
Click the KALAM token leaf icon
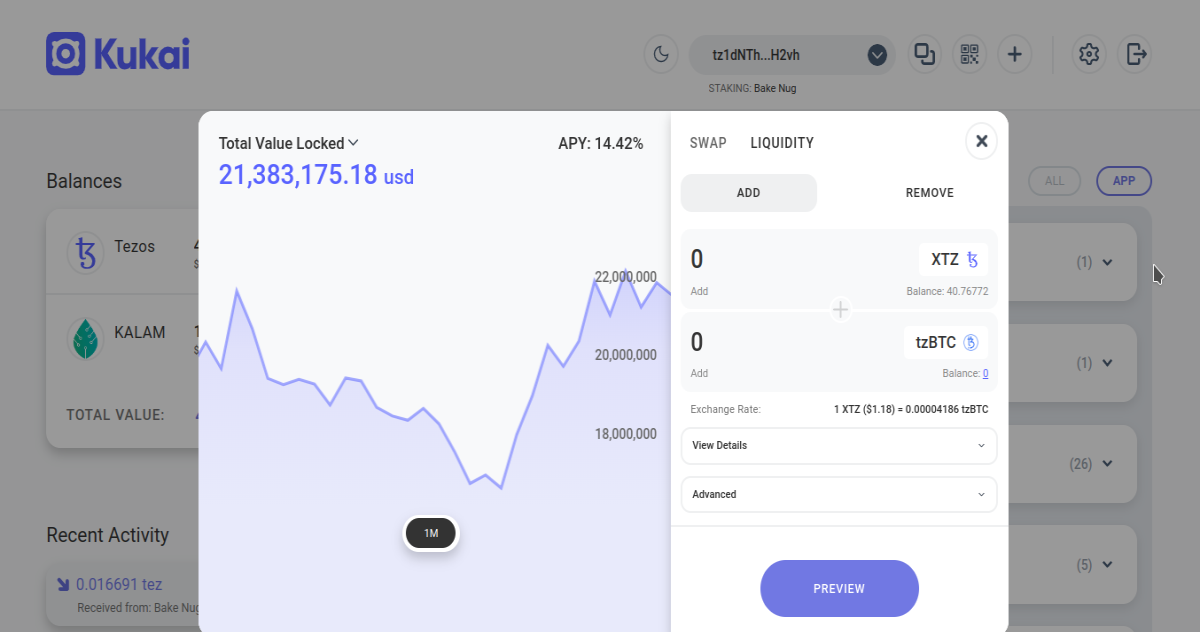tap(86, 339)
